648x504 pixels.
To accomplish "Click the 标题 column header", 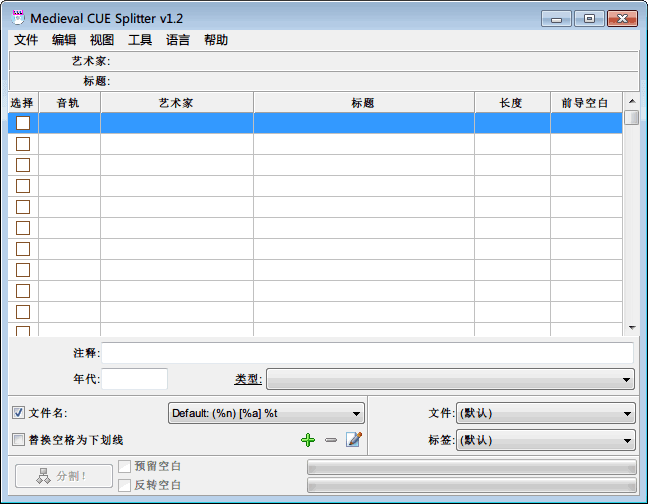I will tap(363, 102).
